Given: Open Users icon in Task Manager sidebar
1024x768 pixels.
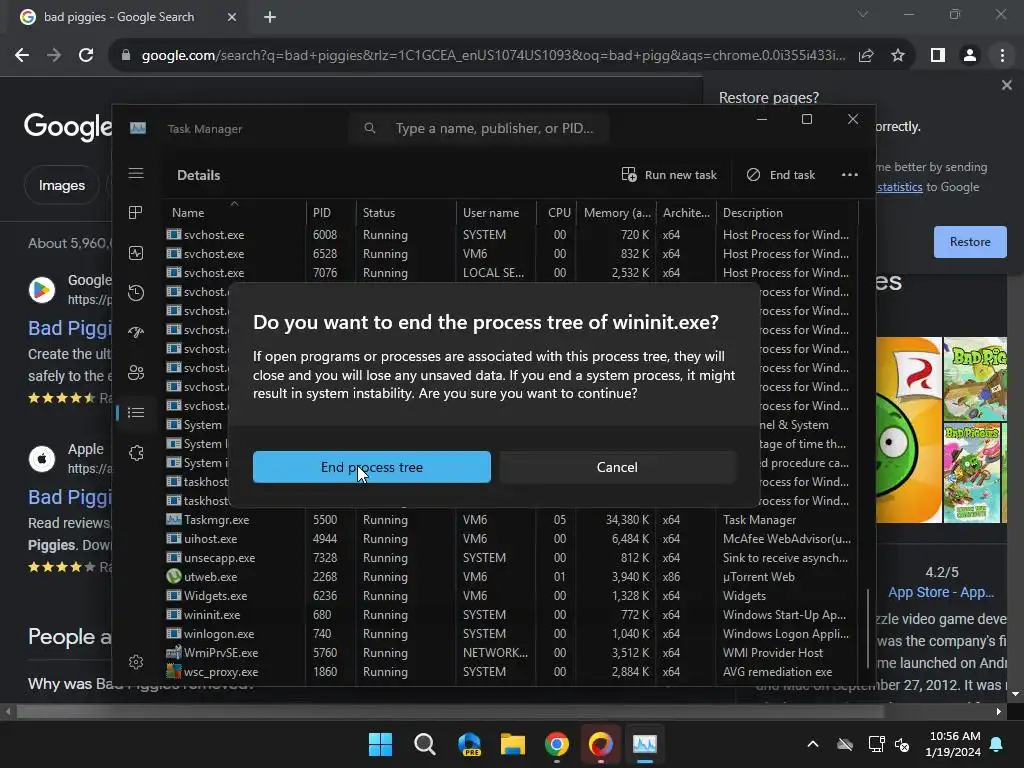Looking at the screenshot, I should (136, 373).
